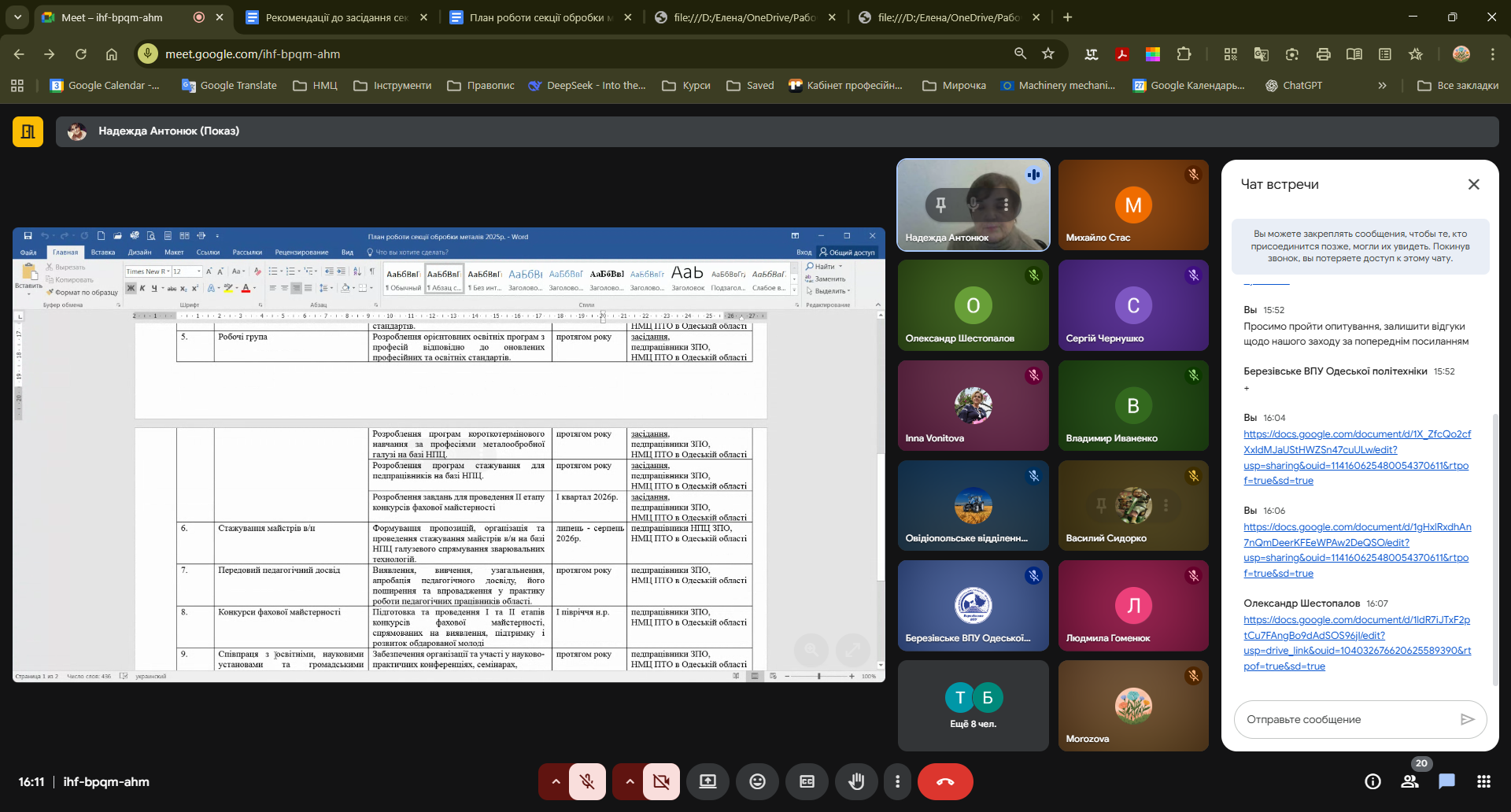Click the present screen icon

[707, 781]
